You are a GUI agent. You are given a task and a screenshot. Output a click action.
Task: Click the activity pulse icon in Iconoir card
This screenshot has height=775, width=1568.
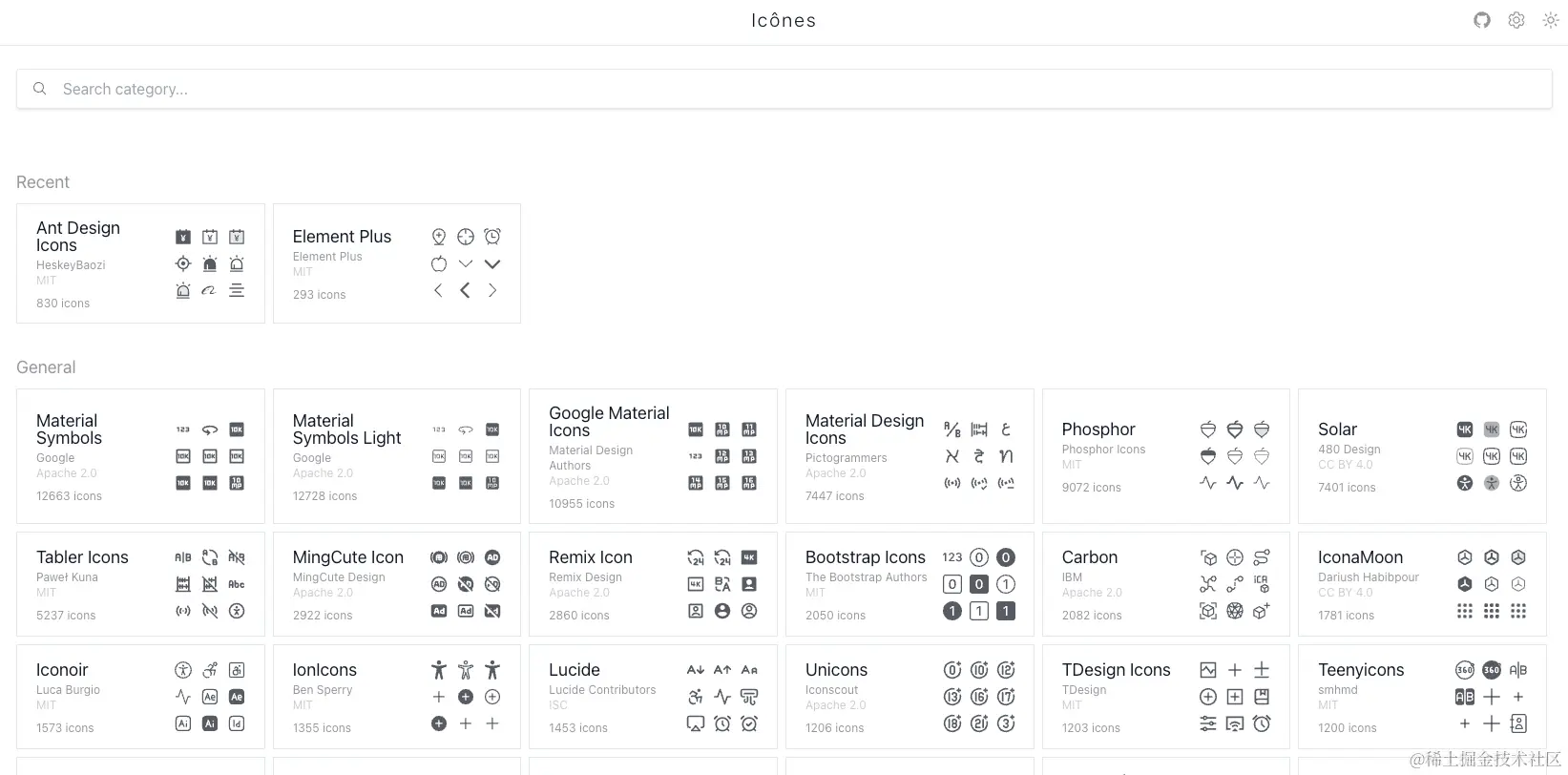pyautogui.click(x=183, y=697)
